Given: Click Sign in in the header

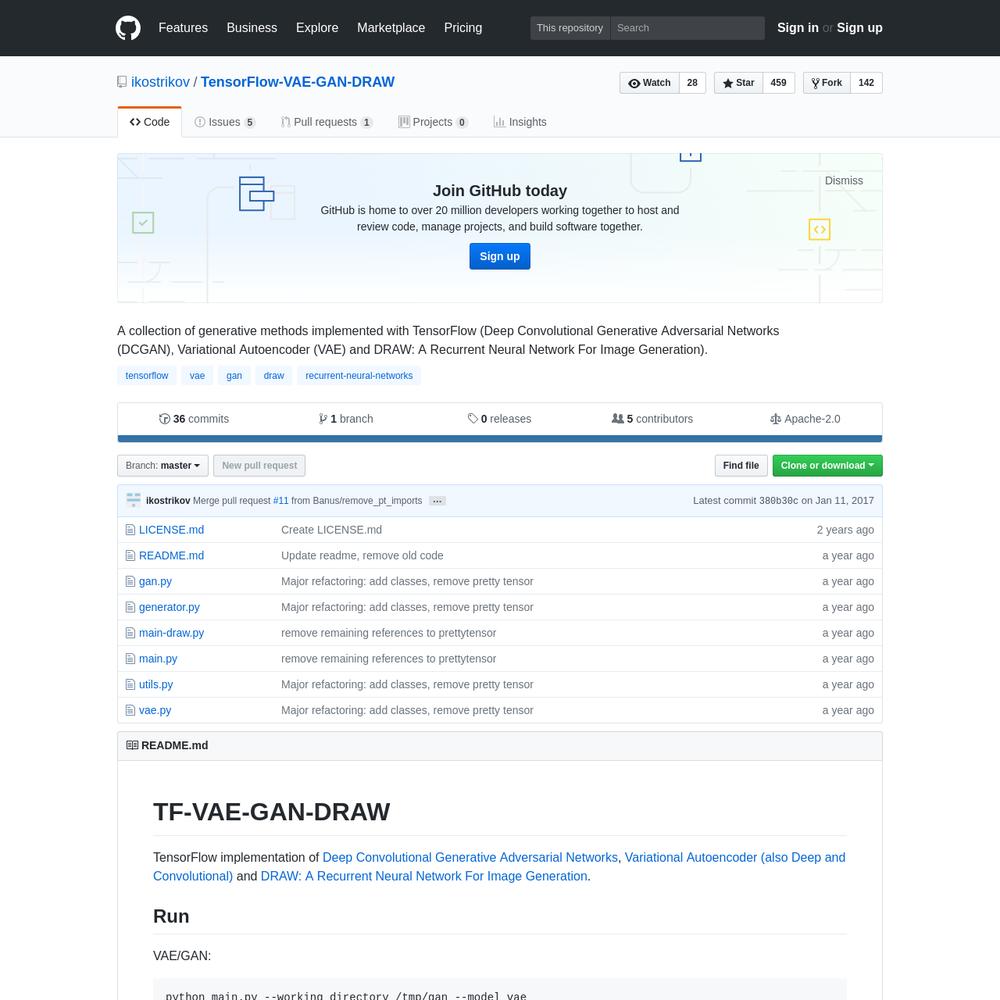Looking at the screenshot, I should tap(797, 28).
